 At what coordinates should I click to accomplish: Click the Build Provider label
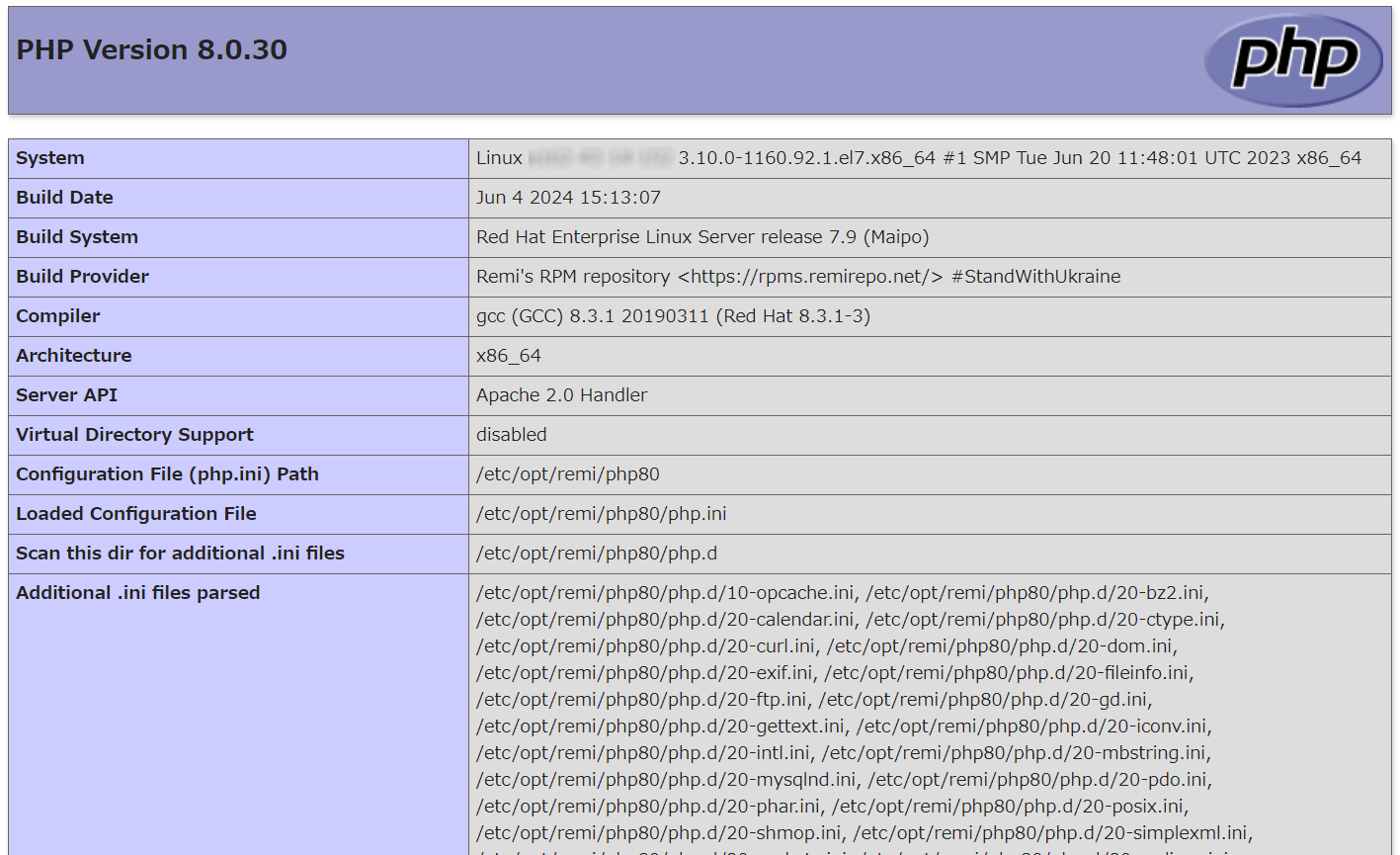pos(83,277)
